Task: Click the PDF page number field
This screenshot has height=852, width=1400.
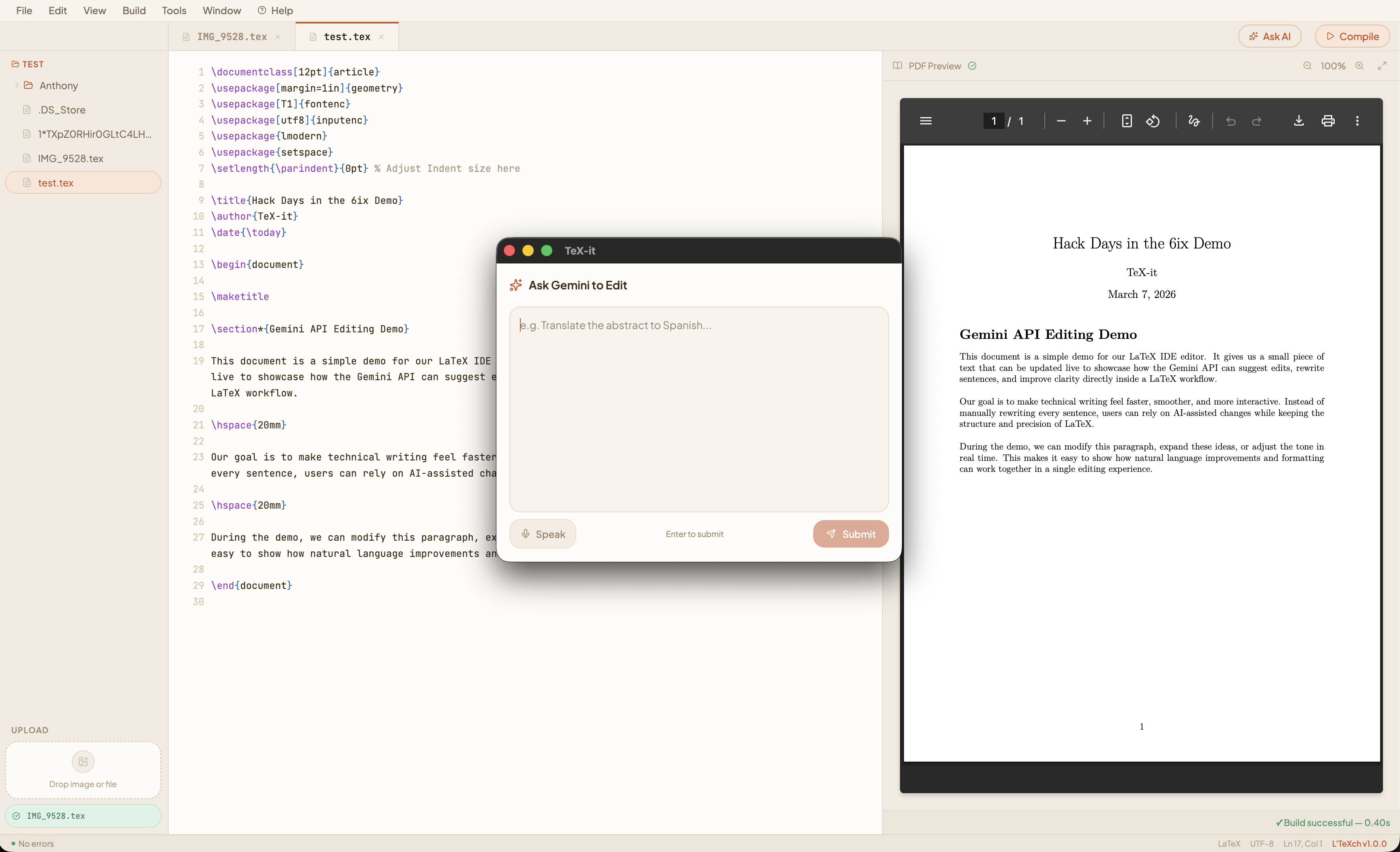Action: 993,121
